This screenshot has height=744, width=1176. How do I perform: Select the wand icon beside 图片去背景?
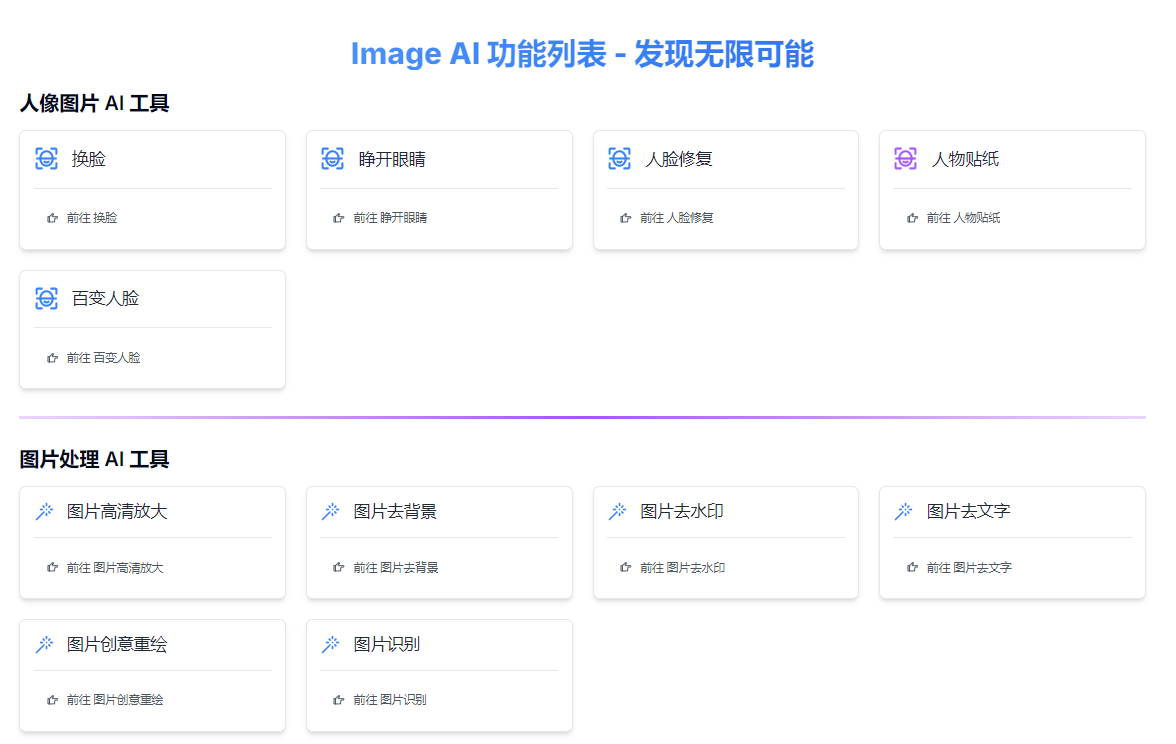point(331,512)
